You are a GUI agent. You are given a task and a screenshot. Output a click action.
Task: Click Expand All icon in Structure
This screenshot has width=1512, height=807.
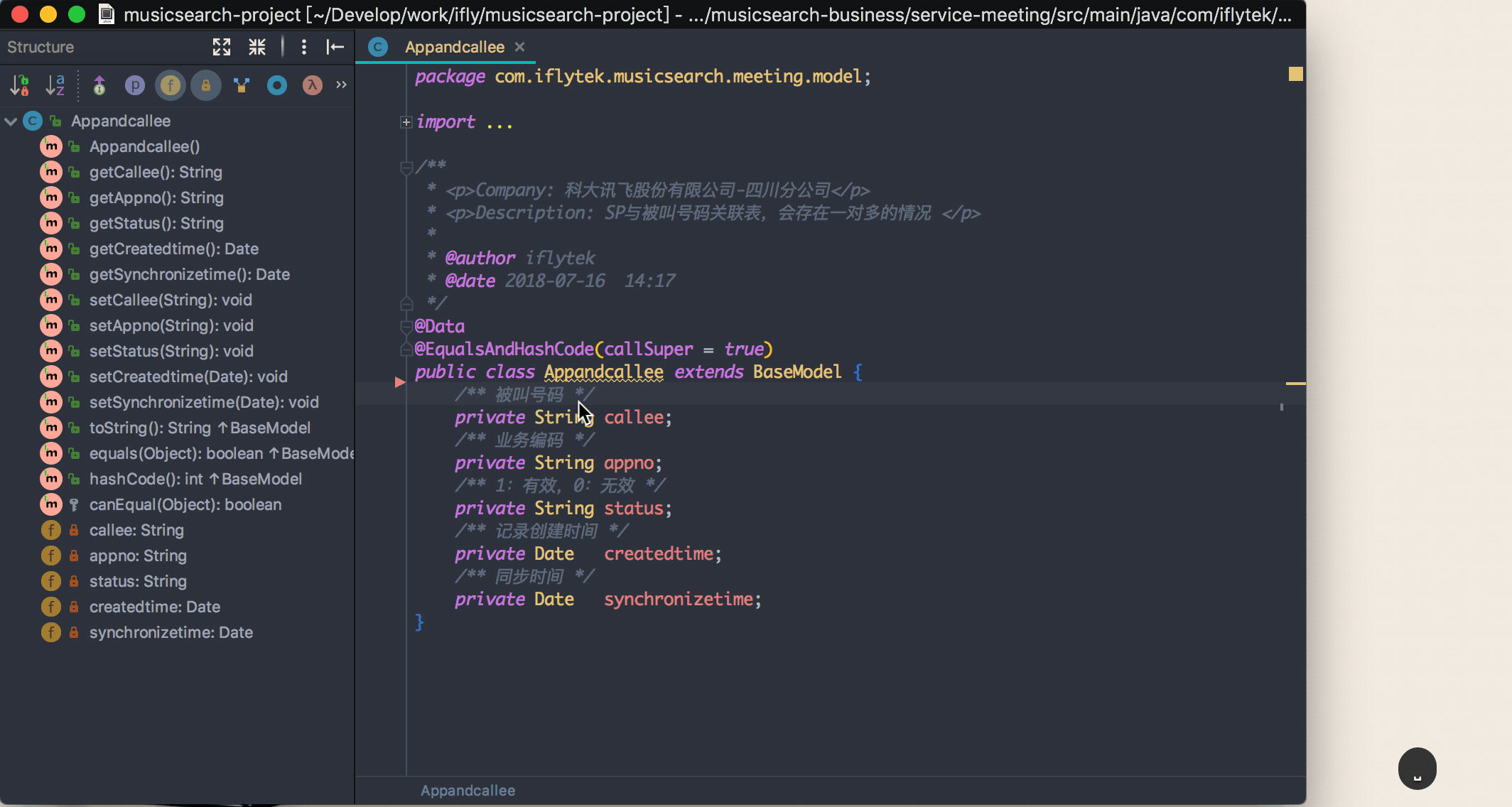222,47
